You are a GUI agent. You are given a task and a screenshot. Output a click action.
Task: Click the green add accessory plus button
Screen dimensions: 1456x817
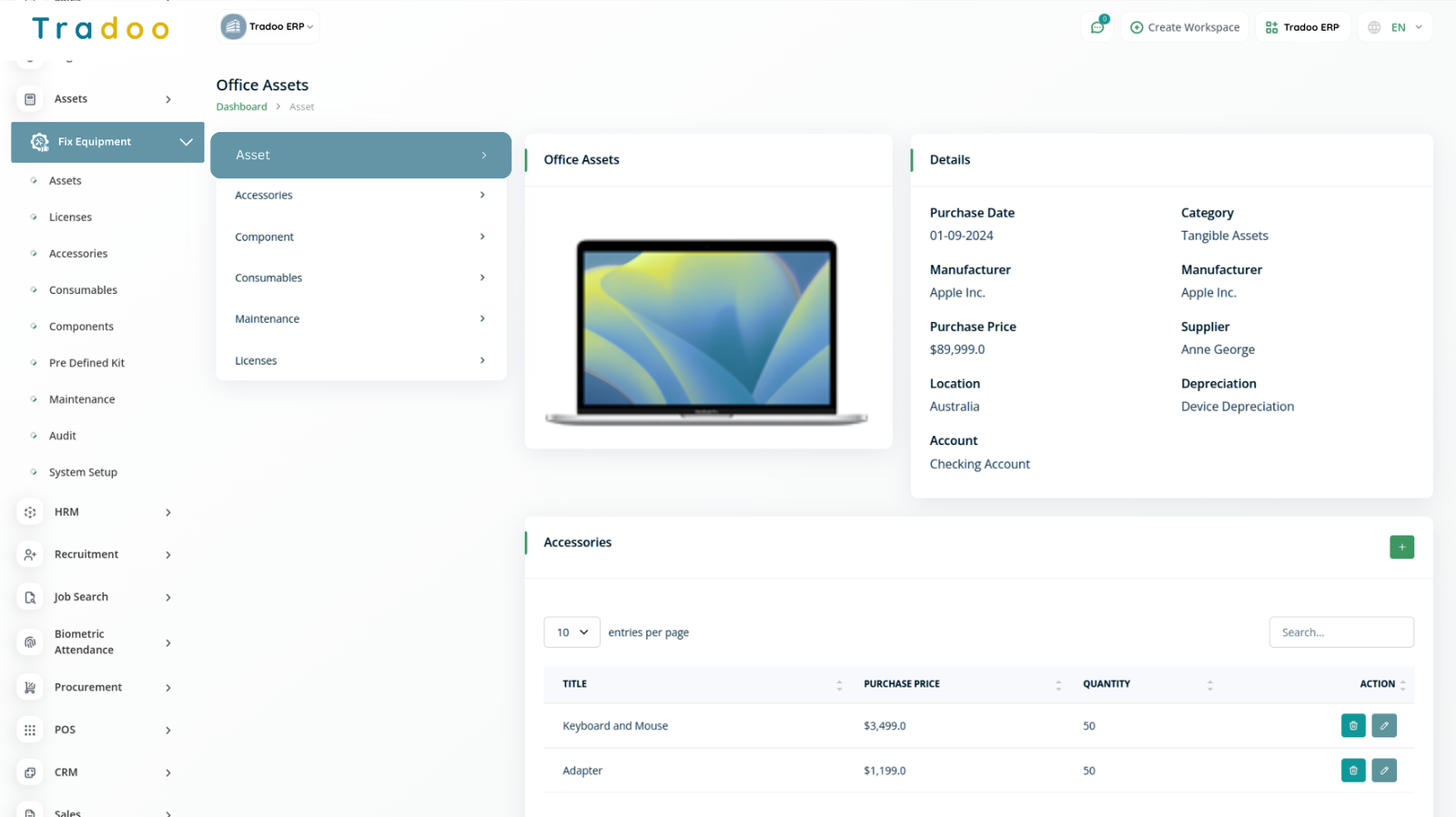pyautogui.click(x=1401, y=547)
